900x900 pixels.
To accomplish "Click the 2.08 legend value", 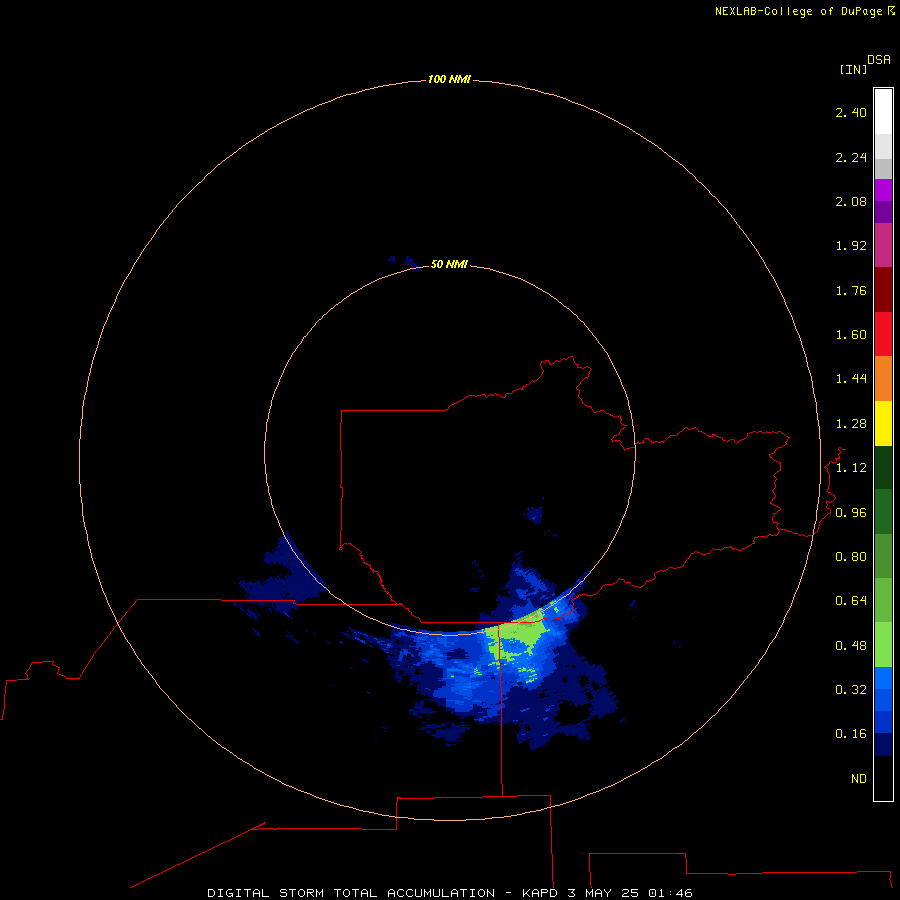I will (851, 201).
